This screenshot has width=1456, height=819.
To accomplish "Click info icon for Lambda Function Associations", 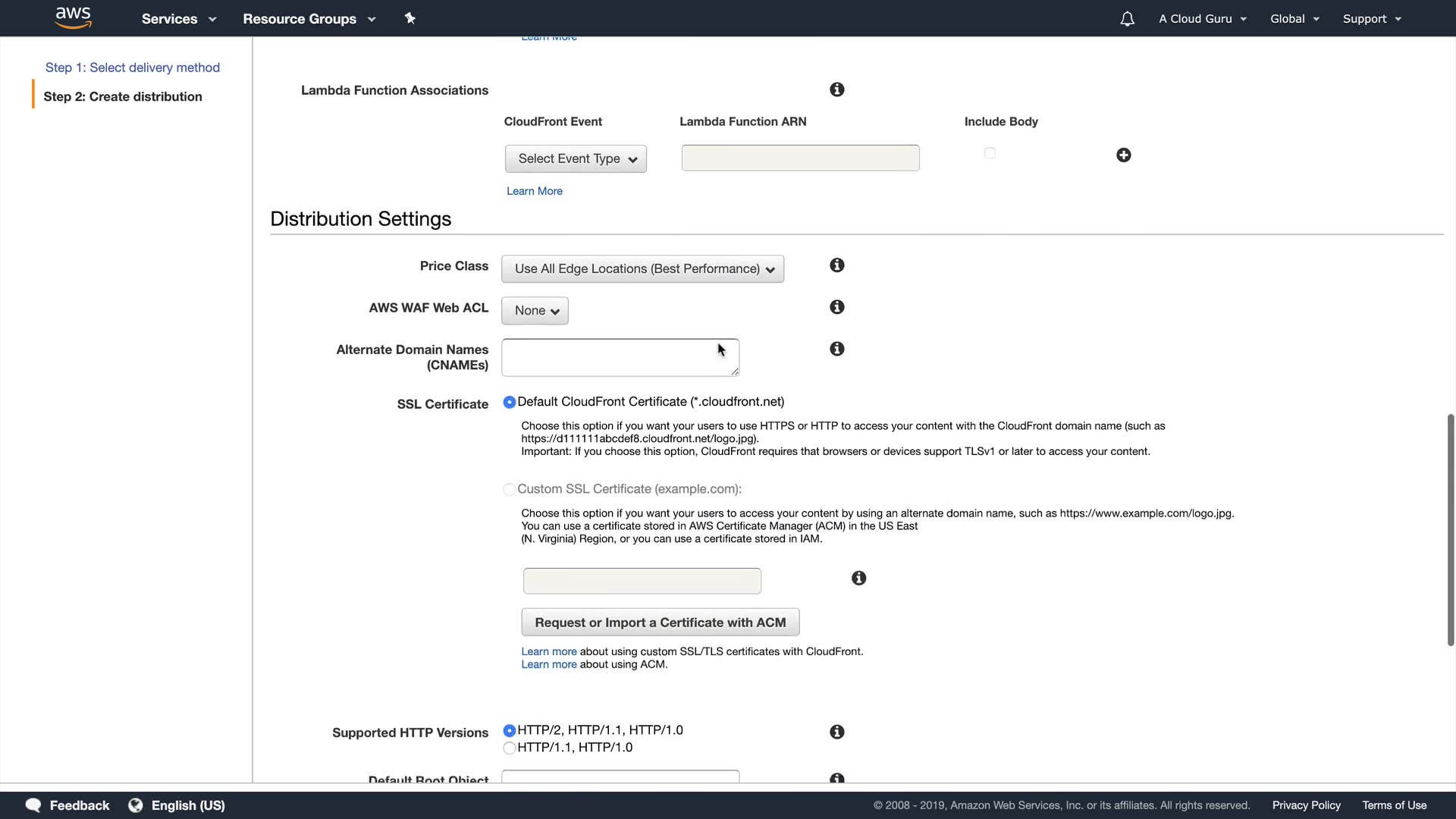I will pyautogui.click(x=836, y=89).
